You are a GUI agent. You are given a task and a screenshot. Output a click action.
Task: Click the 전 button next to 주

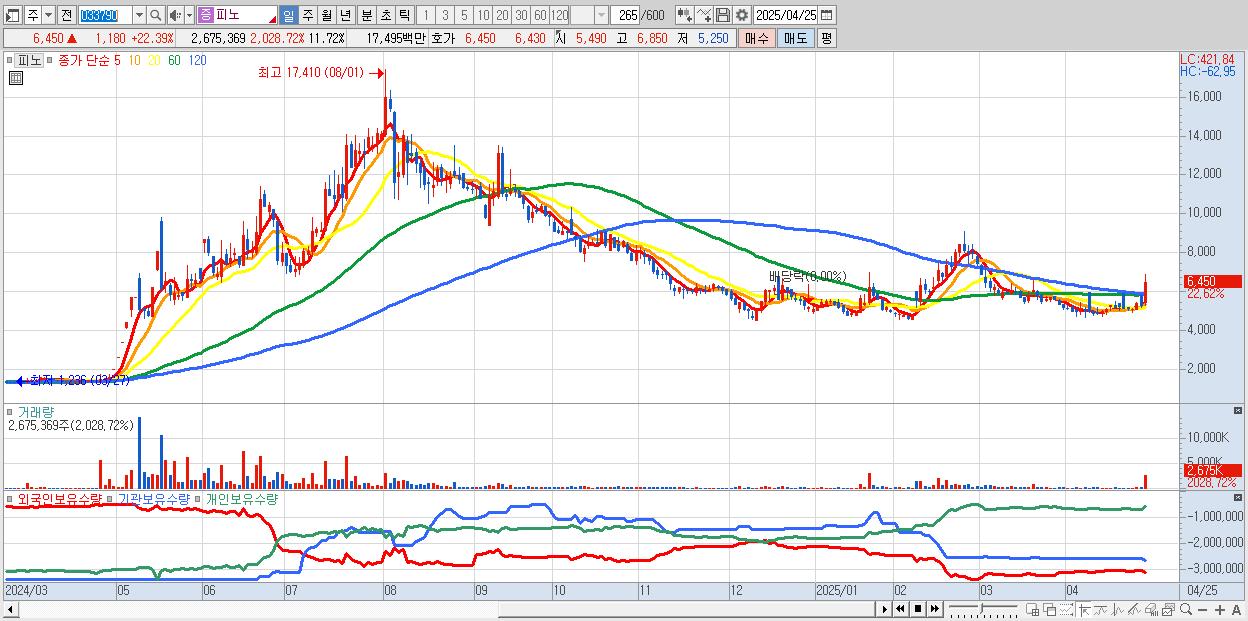pos(67,15)
